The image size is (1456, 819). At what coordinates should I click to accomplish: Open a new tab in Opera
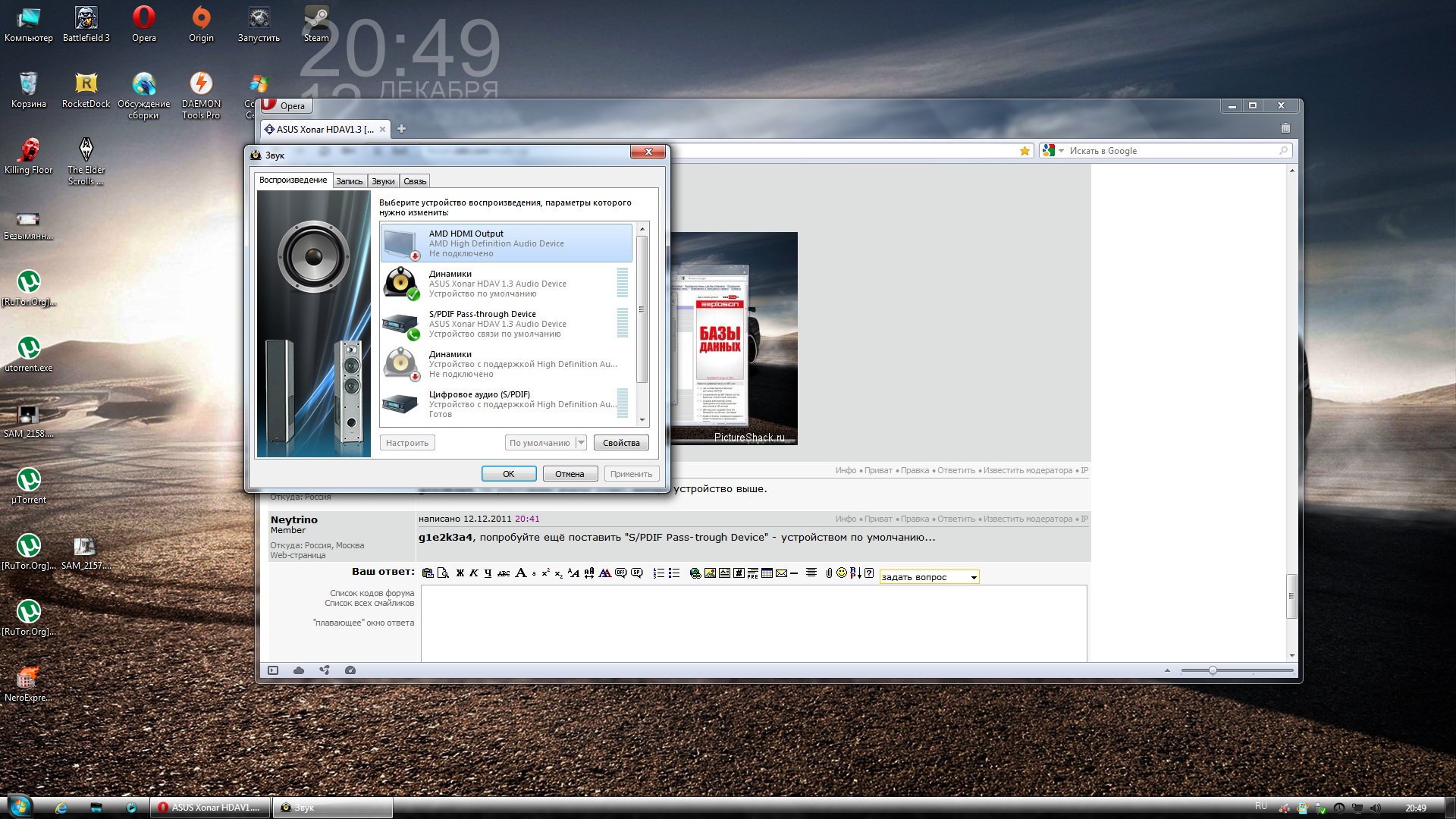click(x=402, y=129)
